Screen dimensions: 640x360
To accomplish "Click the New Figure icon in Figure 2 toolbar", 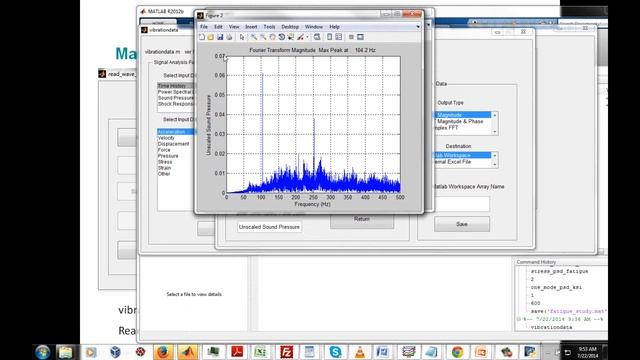I will coord(202,37).
